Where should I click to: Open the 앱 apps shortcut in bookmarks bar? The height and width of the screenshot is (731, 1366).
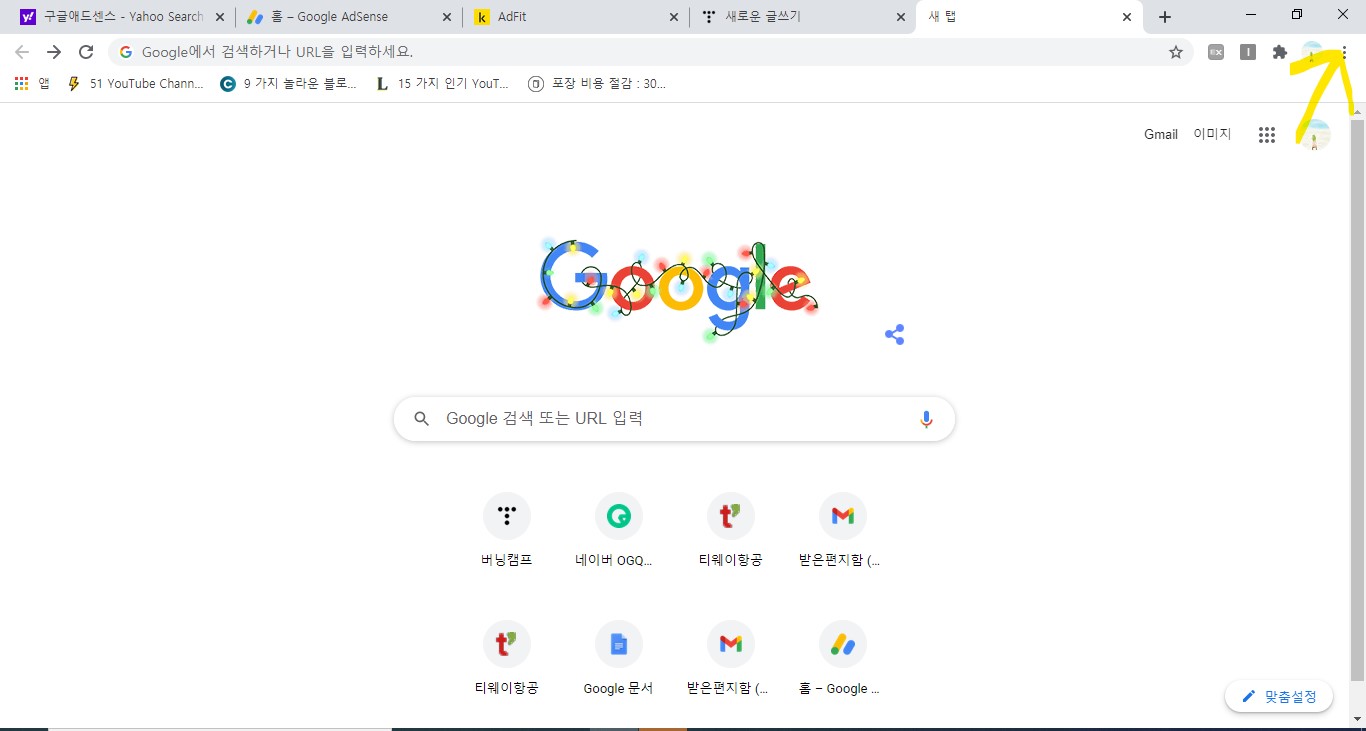coord(32,84)
